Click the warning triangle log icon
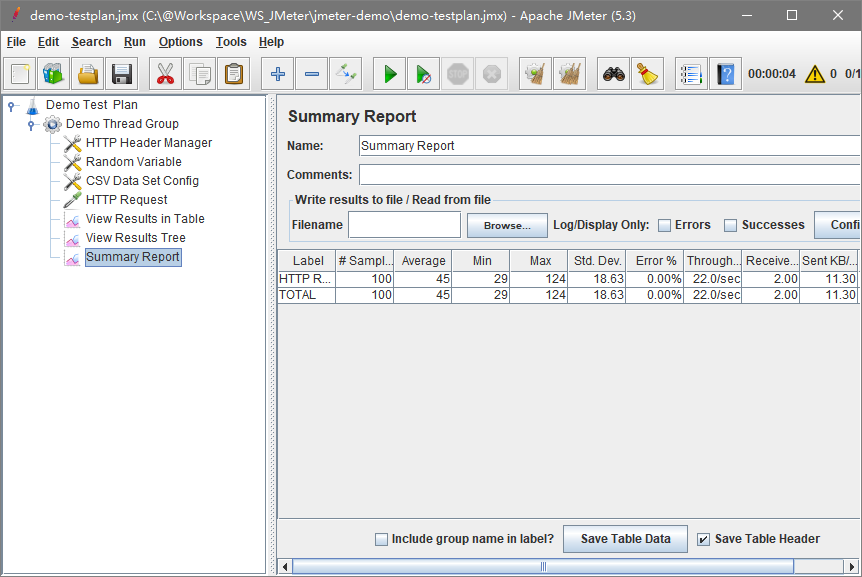The width and height of the screenshot is (862, 577). [815, 74]
